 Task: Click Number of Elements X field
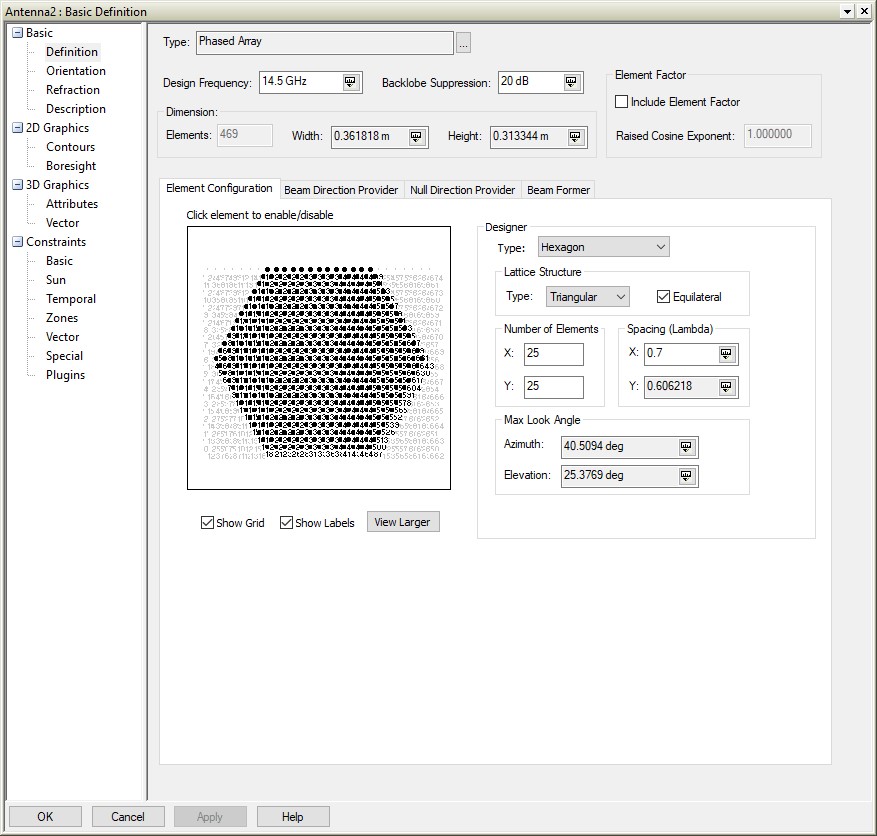coord(554,354)
